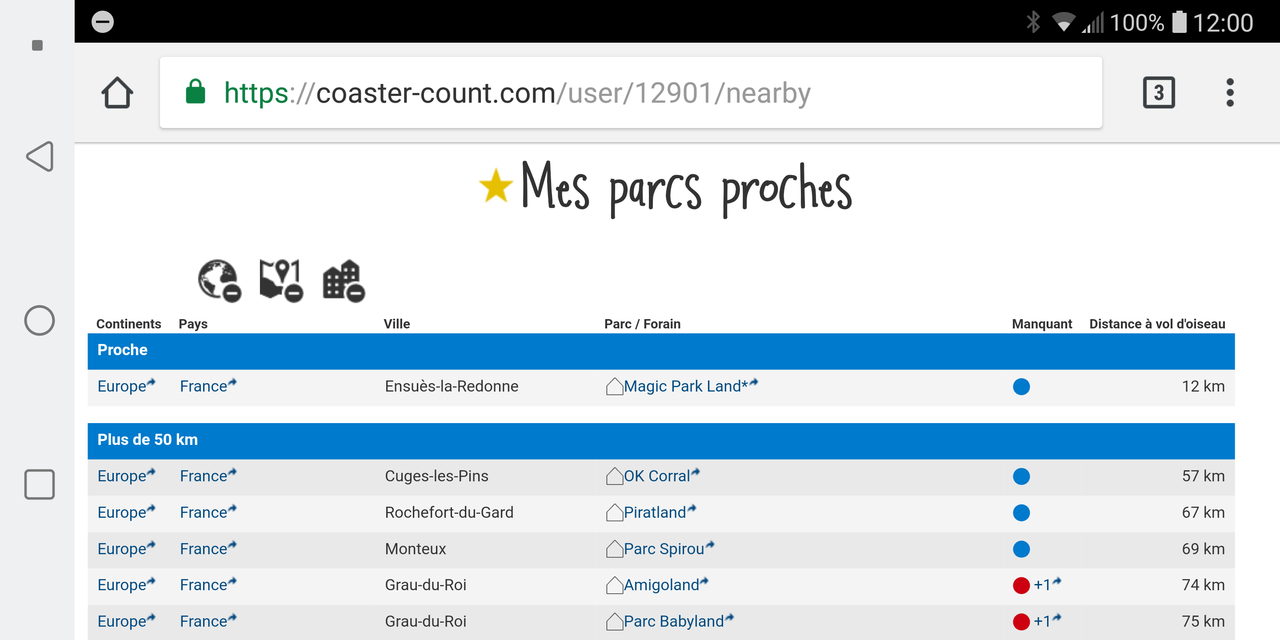The image size is (1280, 640).
Task: Click the 12 km distance value
Action: coord(1203,386)
